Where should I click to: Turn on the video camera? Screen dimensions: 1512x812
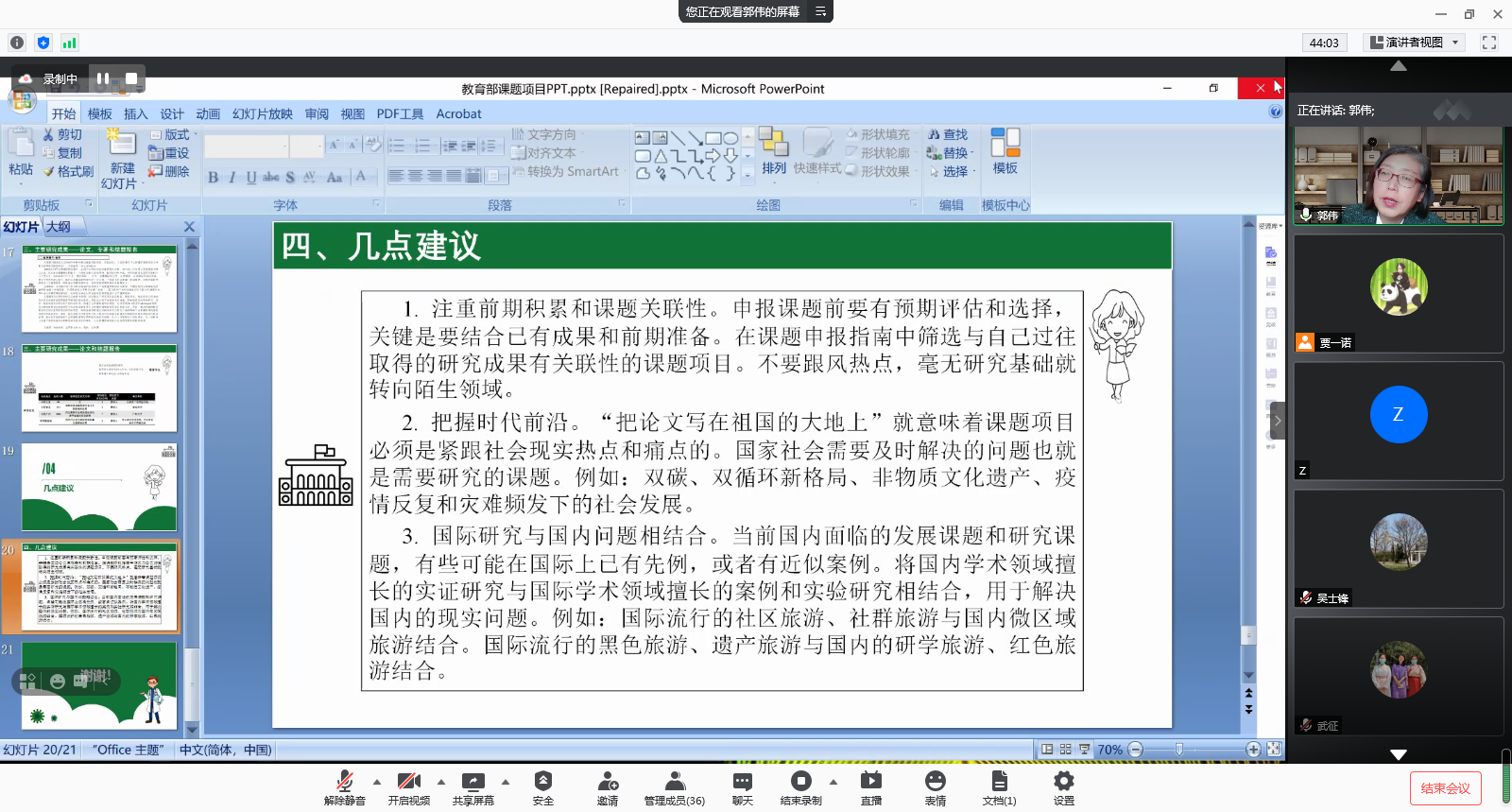tap(408, 782)
